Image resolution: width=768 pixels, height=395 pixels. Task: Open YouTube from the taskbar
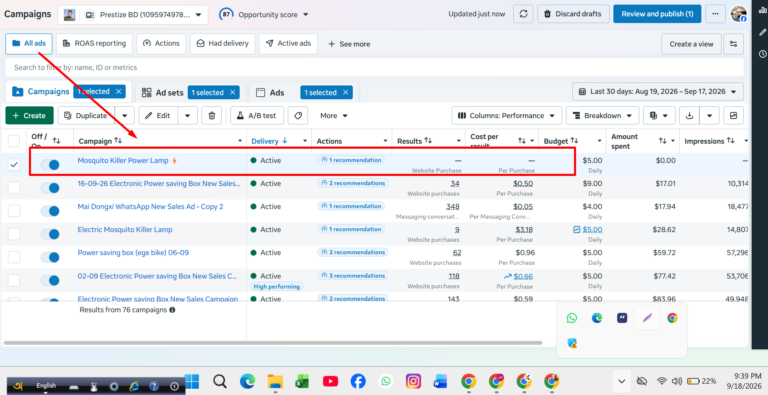pos(330,381)
